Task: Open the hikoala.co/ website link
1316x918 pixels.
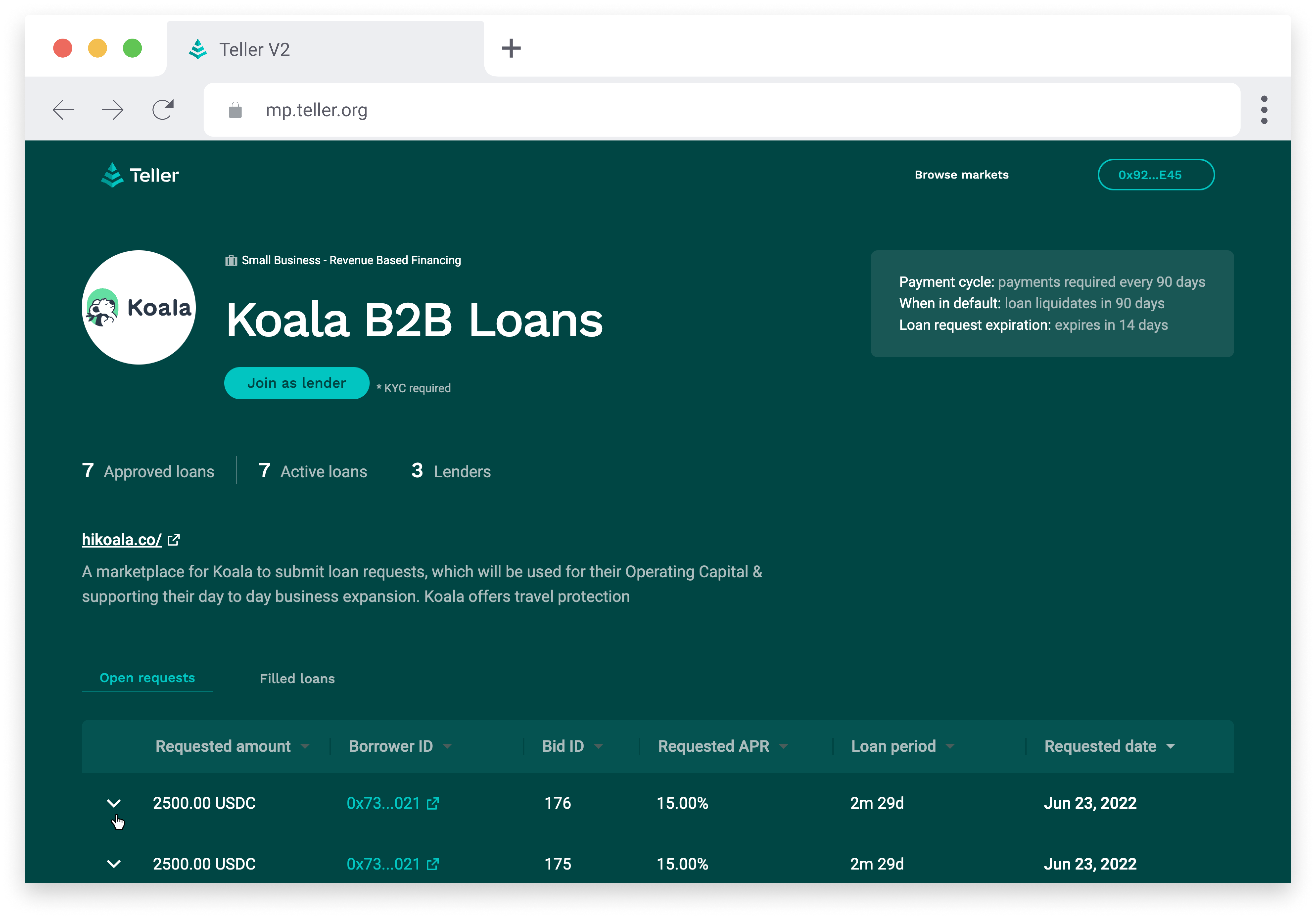Action: pyautogui.click(x=121, y=540)
